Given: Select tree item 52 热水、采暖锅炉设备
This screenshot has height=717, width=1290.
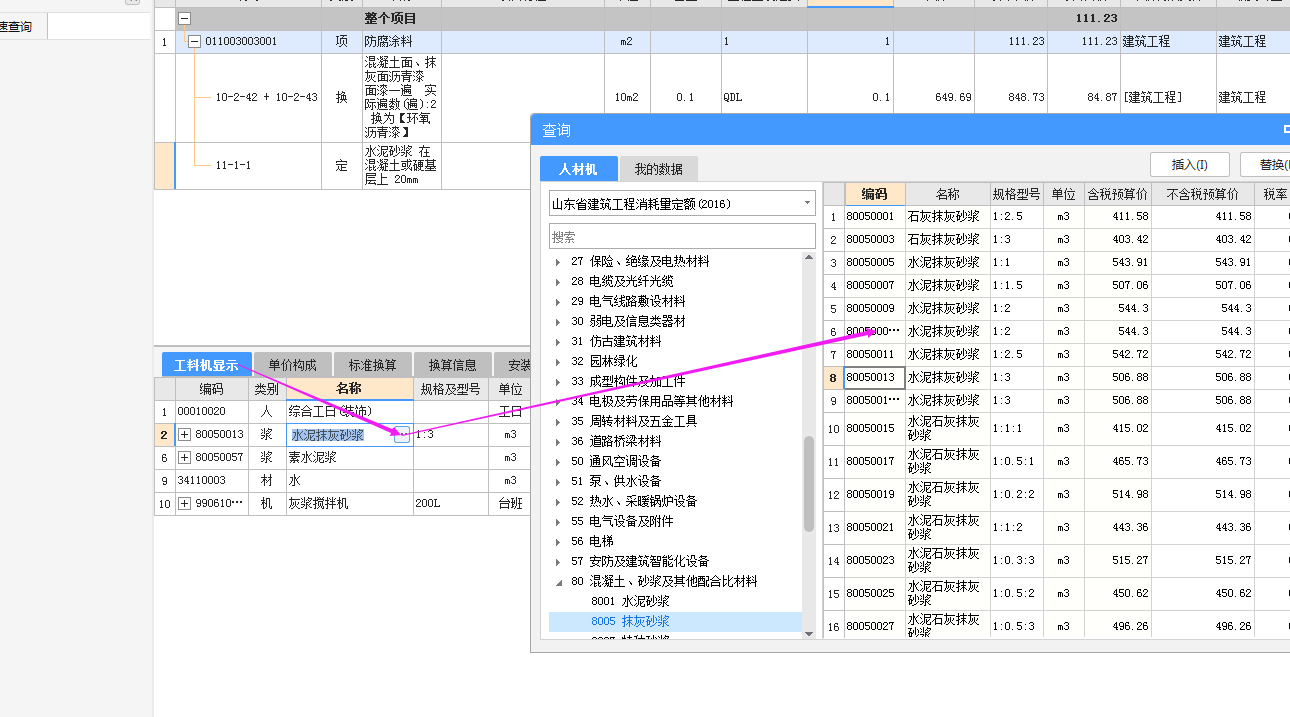Looking at the screenshot, I should click(634, 502).
